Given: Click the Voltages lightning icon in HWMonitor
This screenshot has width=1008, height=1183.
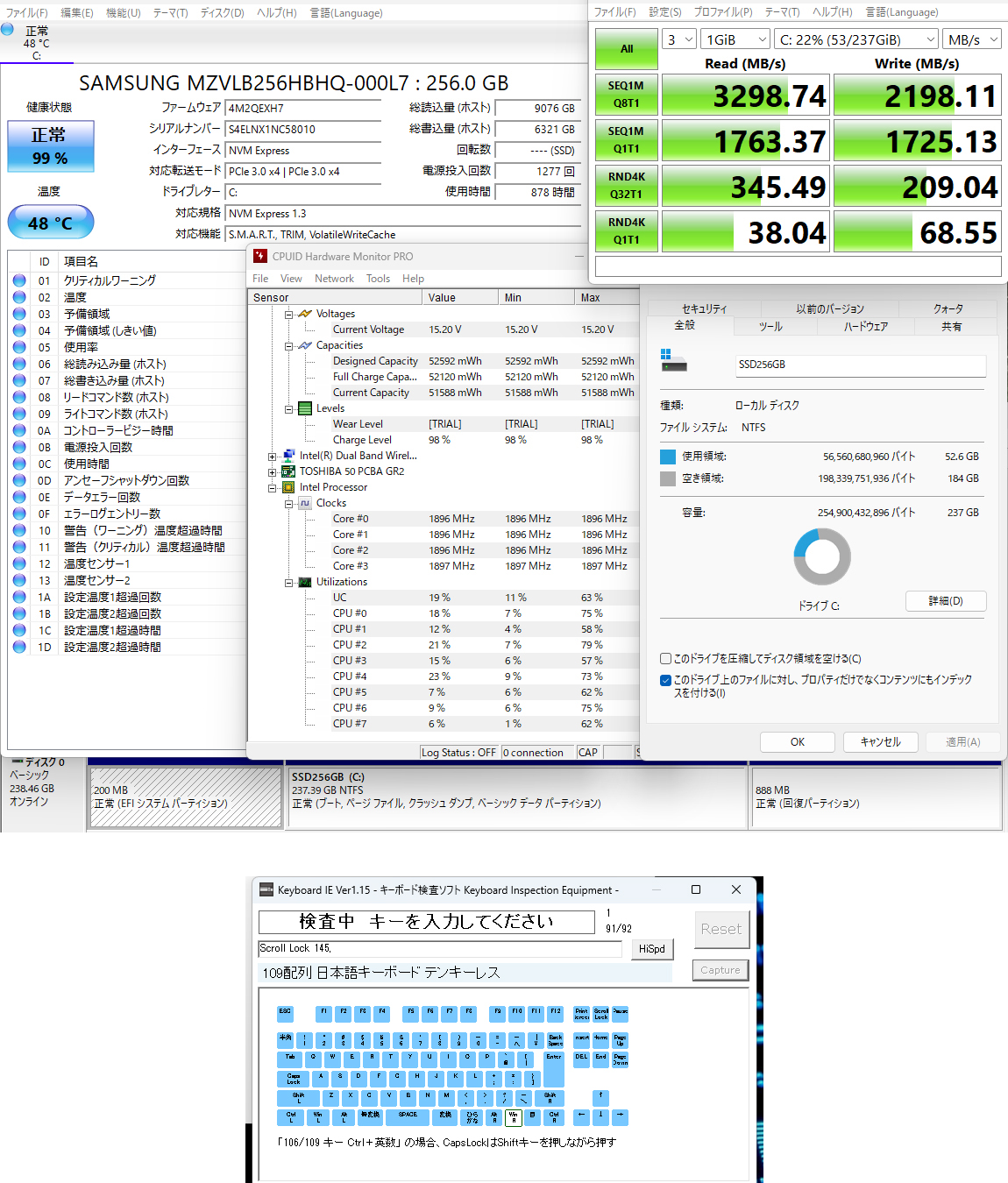Looking at the screenshot, I should 305,314.
